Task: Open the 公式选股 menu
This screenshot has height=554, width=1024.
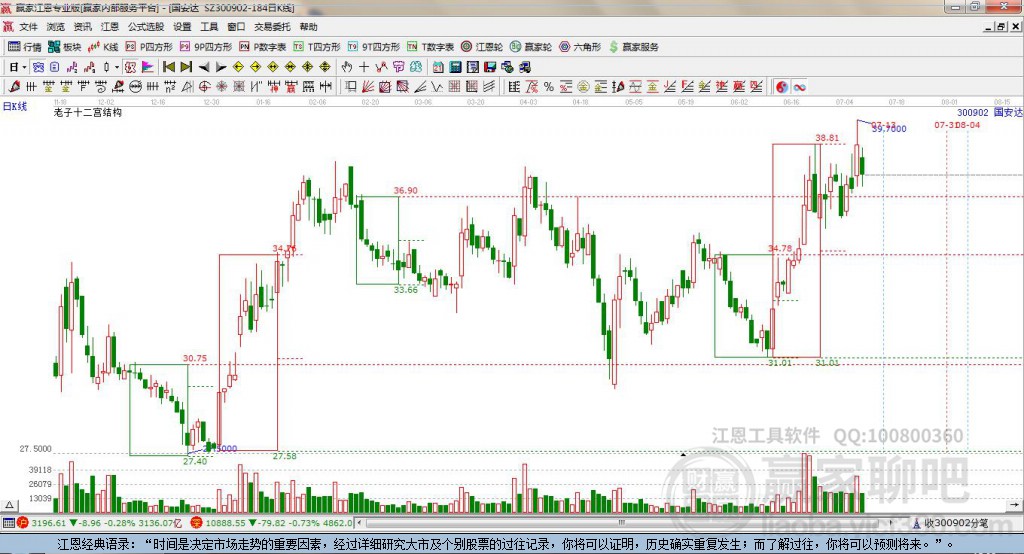Action: pyautogui.click(x=146, y=27)
